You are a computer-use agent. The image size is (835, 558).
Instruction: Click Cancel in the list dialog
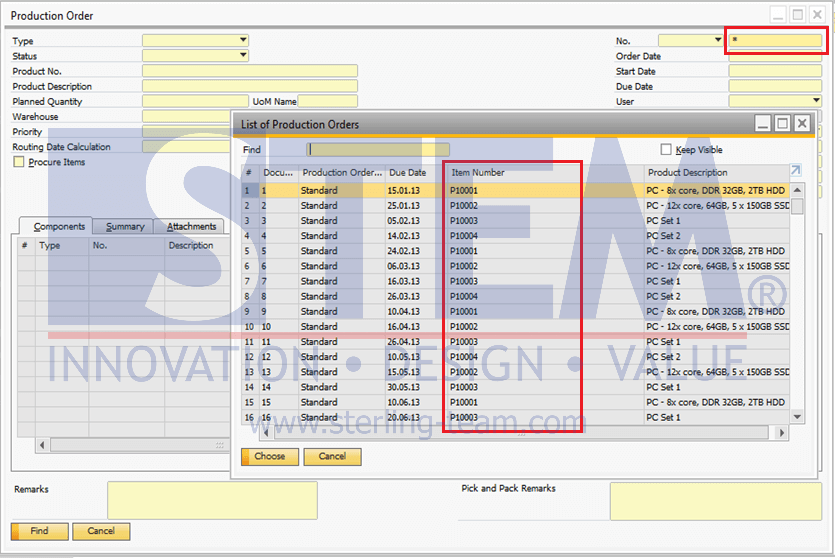[332, 456]
